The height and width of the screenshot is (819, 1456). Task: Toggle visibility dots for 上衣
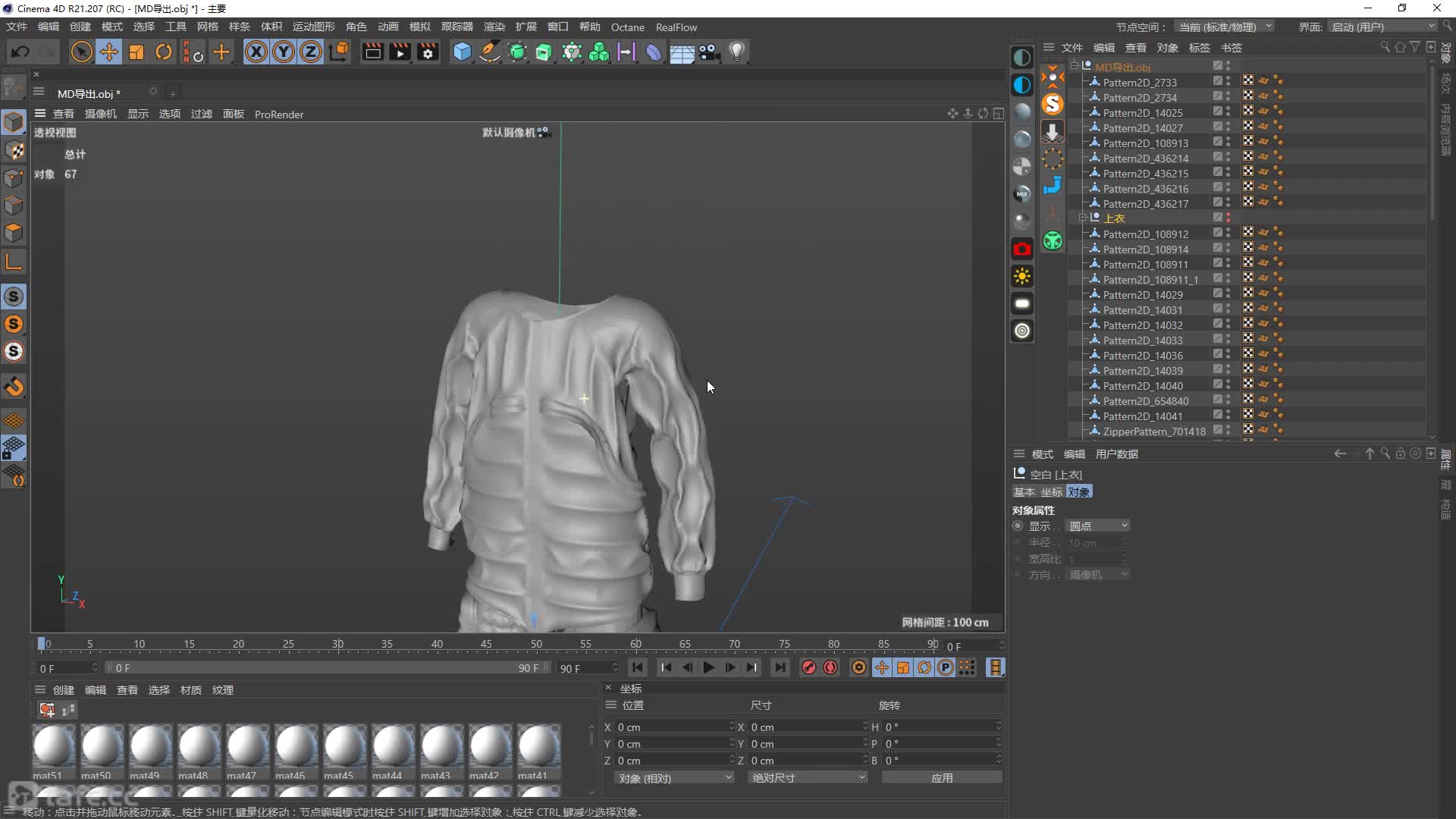(1228, 218)
